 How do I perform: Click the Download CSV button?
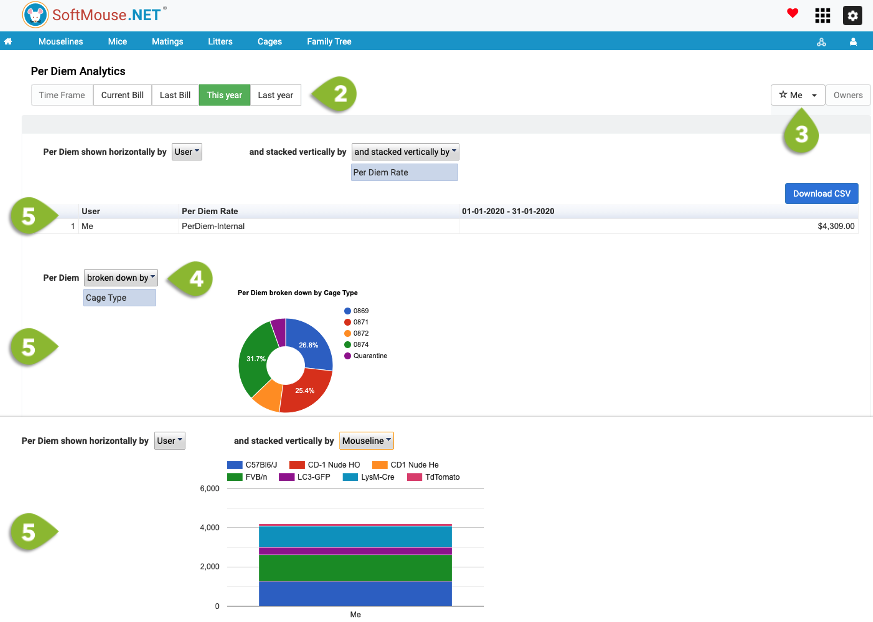pyautogui.click(x=821, y=194)
